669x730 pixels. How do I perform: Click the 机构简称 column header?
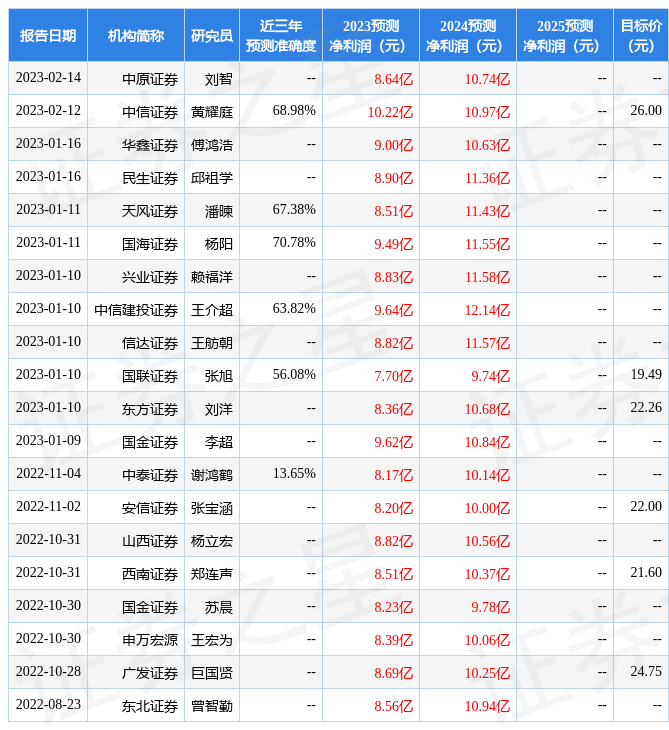click(x=136, y=35)
